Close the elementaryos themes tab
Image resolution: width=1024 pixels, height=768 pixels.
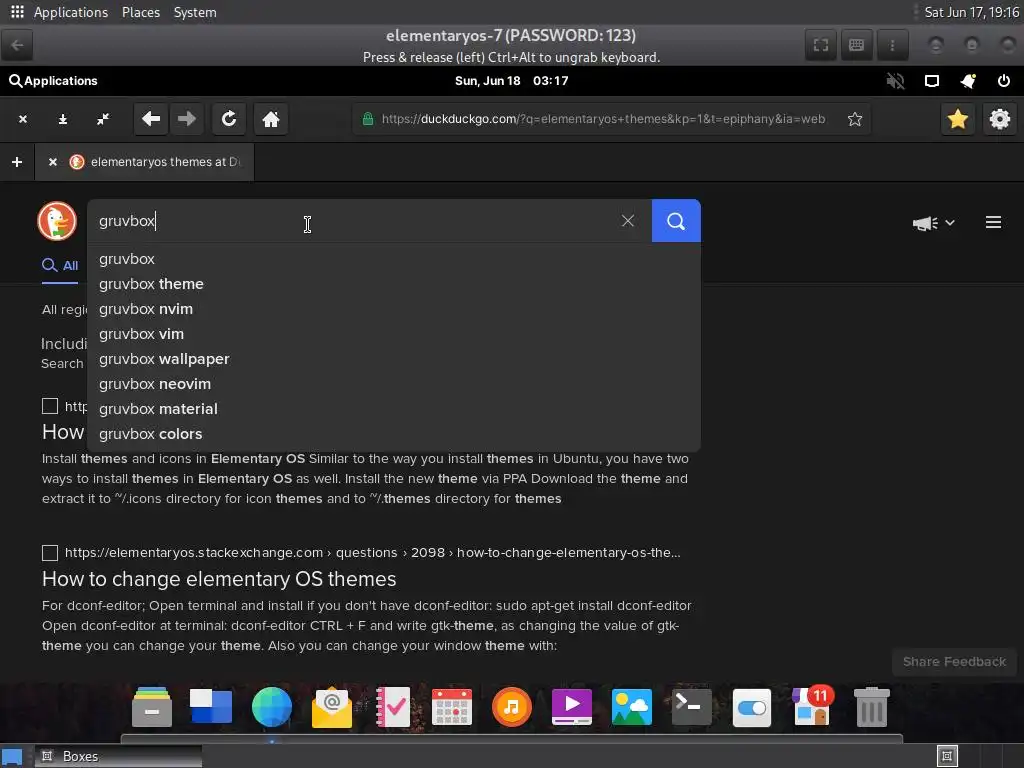pos(53,161)
